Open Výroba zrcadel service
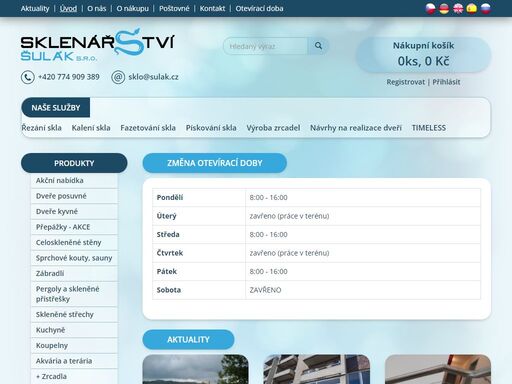 point(273,128)
